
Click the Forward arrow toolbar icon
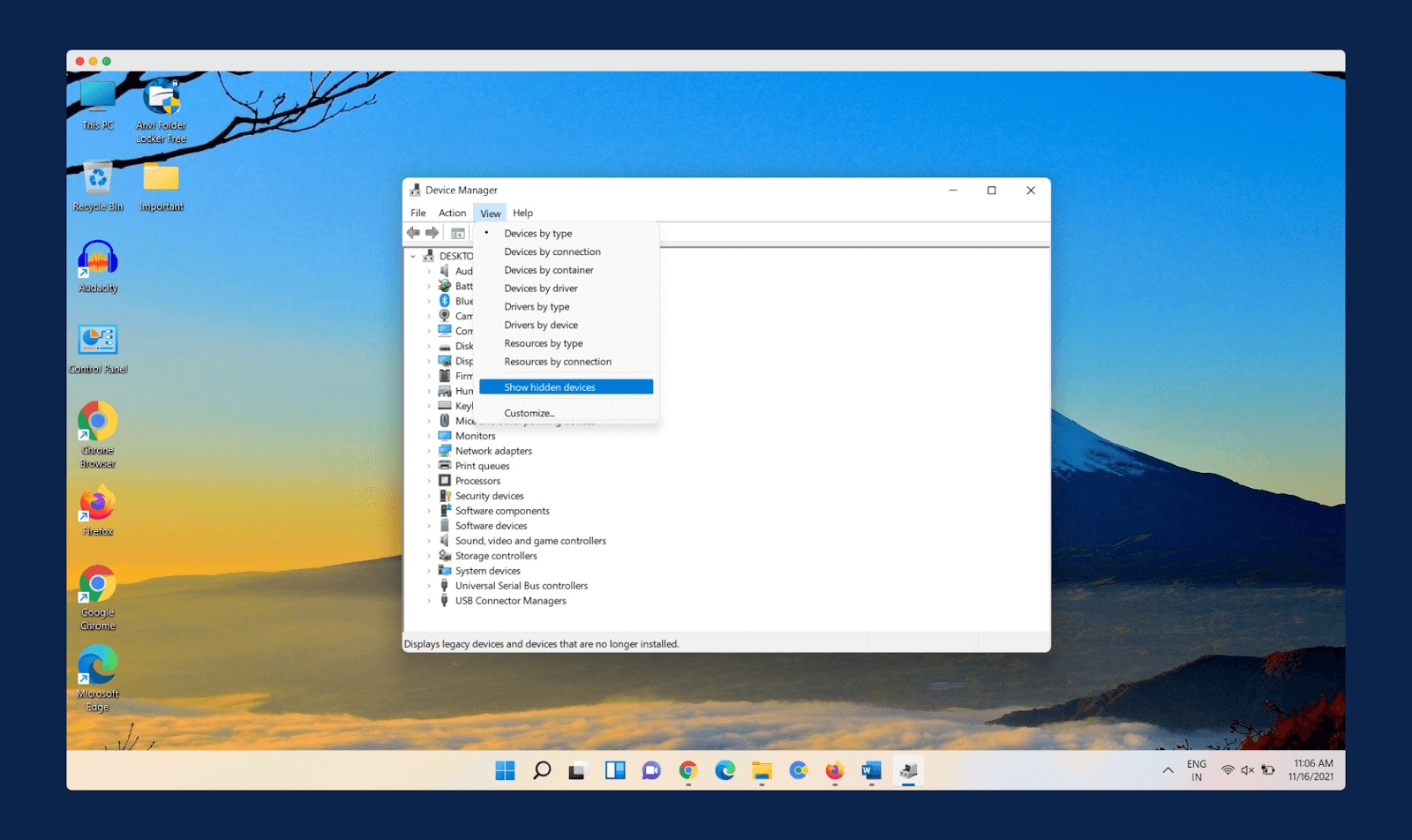tap(432, 233)
